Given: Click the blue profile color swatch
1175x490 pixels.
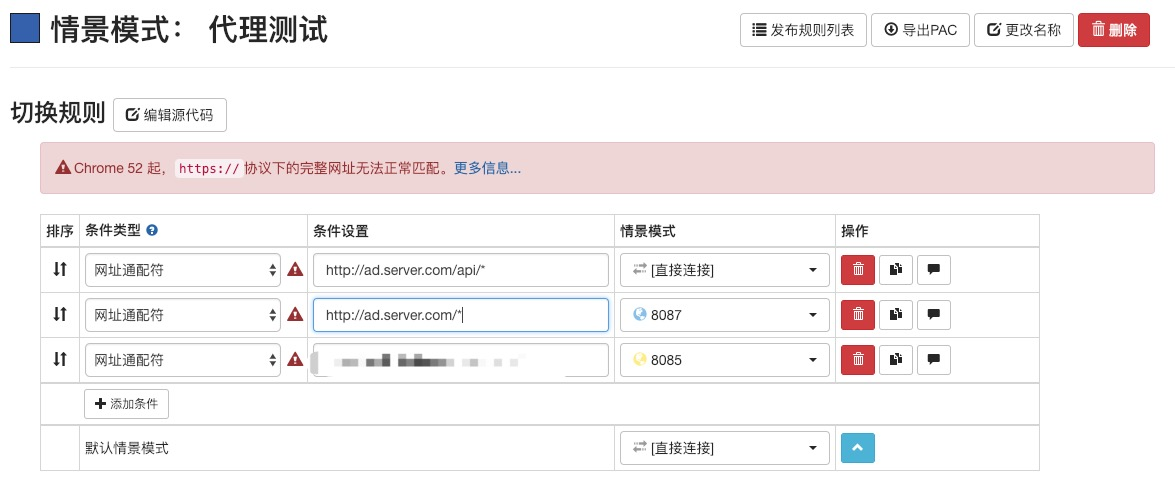Looking at the screenshot, I should coord(25,29).
